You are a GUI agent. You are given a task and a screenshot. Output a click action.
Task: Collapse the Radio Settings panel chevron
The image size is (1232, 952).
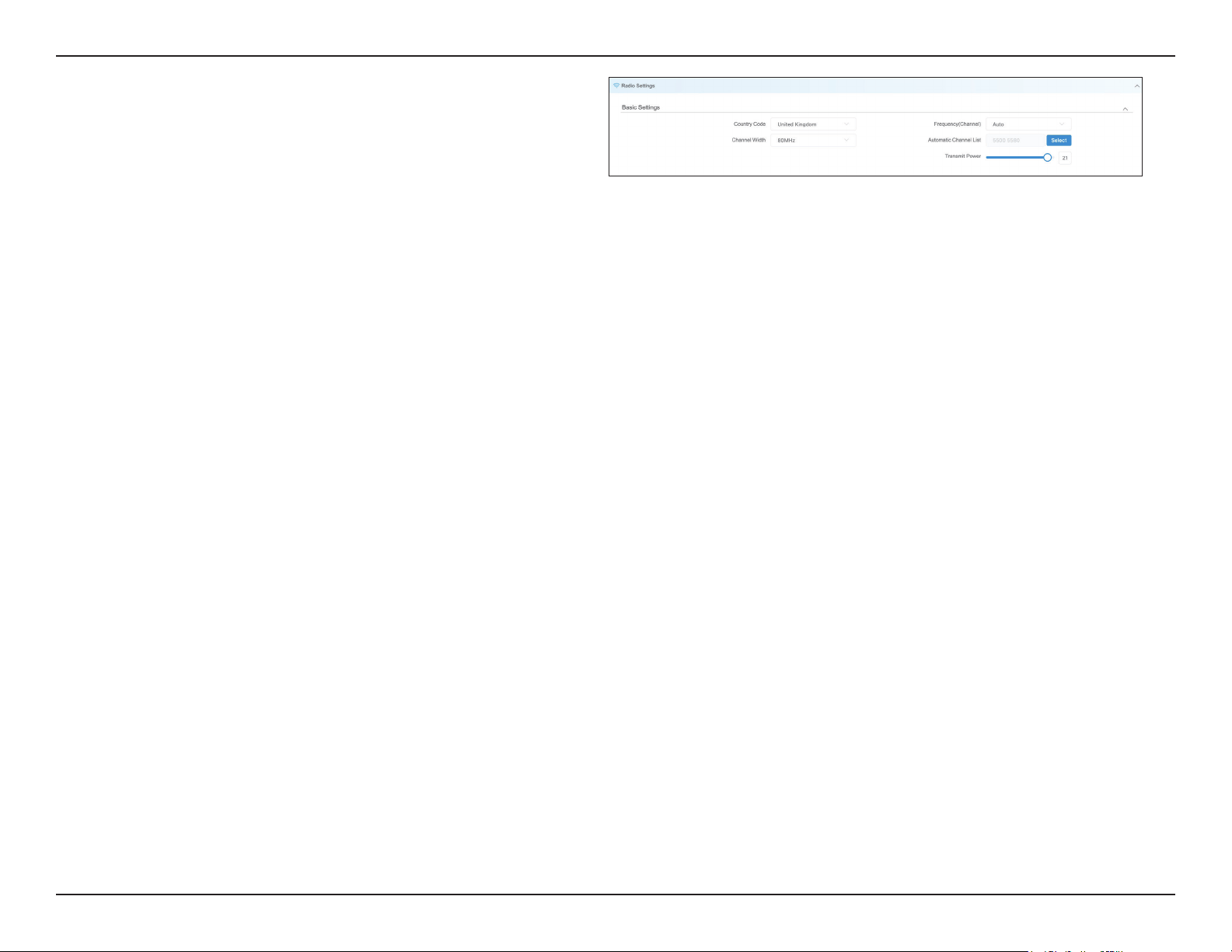click(1136, 86)
